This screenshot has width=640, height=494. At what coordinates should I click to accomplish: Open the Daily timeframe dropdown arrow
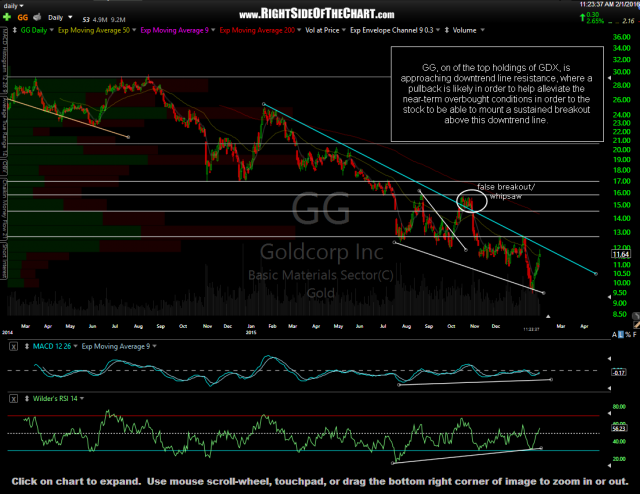(70, 18)
